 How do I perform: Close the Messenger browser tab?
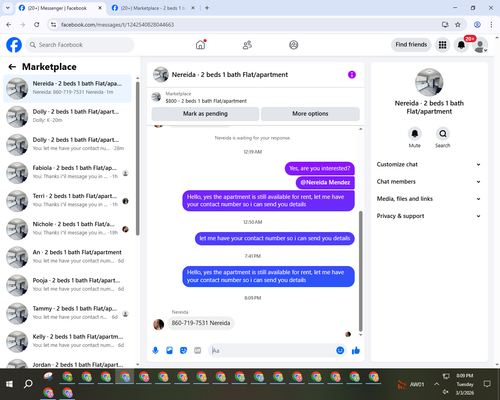tap(100, 8)
